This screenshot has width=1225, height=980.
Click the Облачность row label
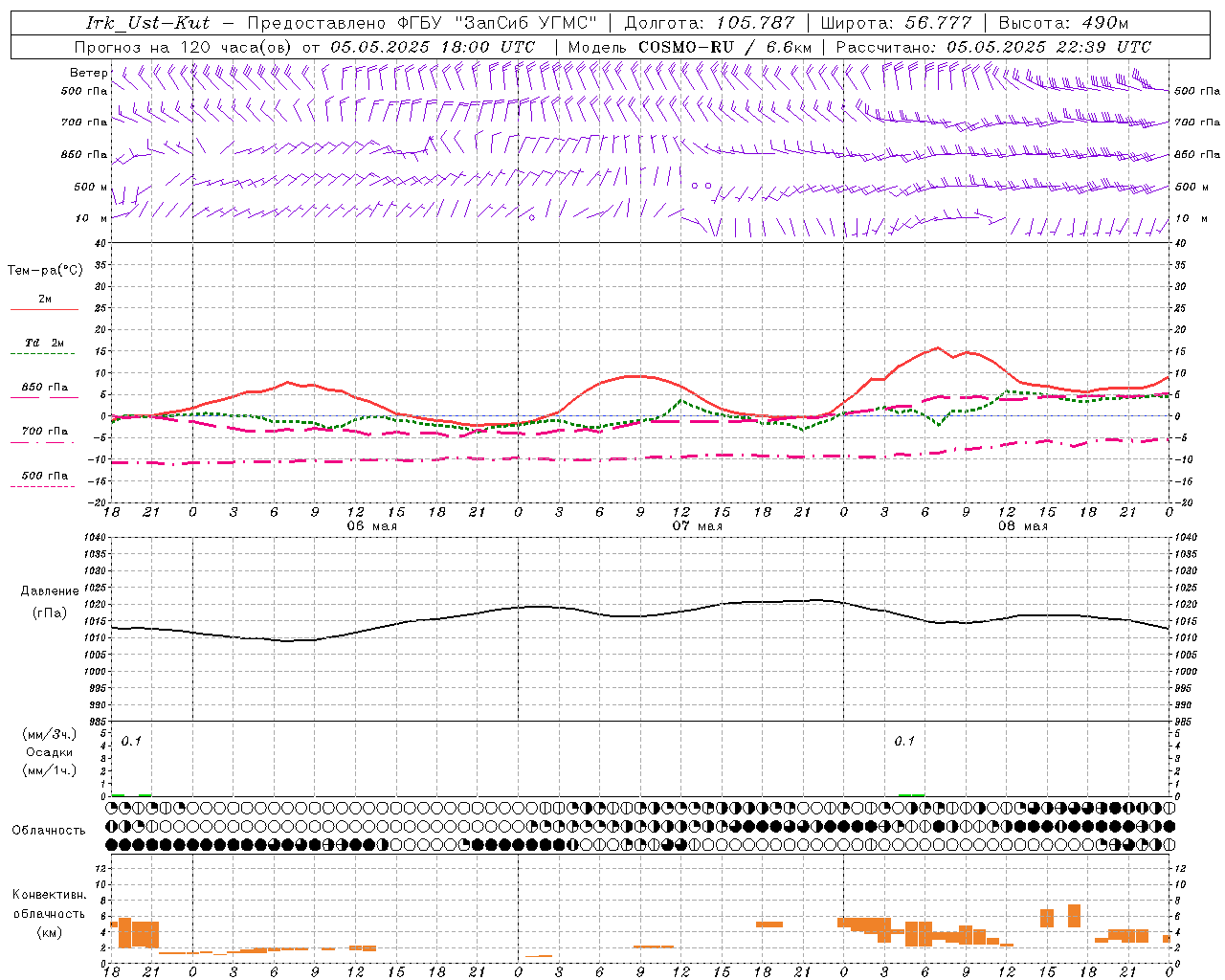click(x=49, y=830)
